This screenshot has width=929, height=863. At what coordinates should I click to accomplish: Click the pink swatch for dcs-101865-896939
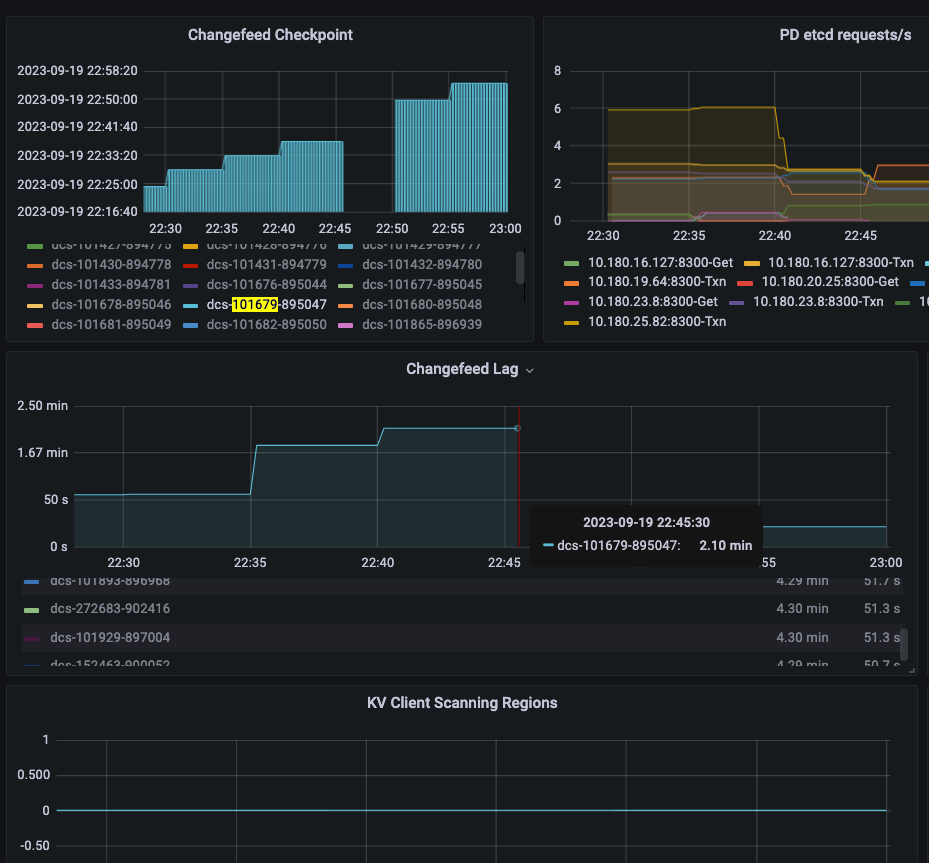coord(346,325)
